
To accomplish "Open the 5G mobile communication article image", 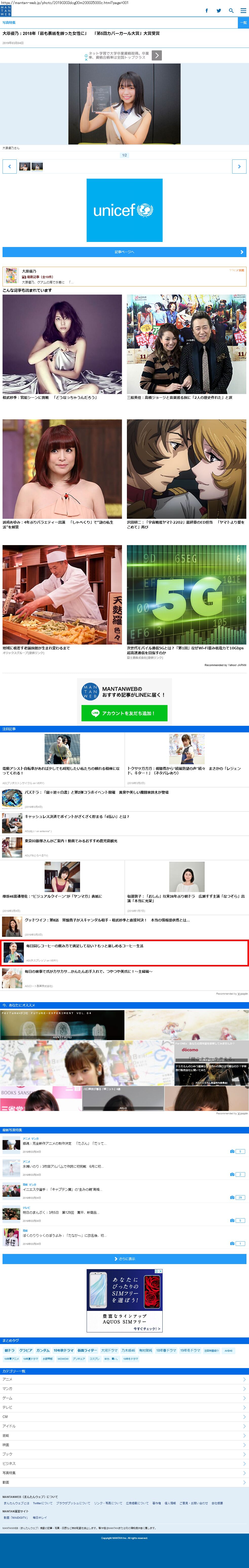I will [x=186, y=595].
